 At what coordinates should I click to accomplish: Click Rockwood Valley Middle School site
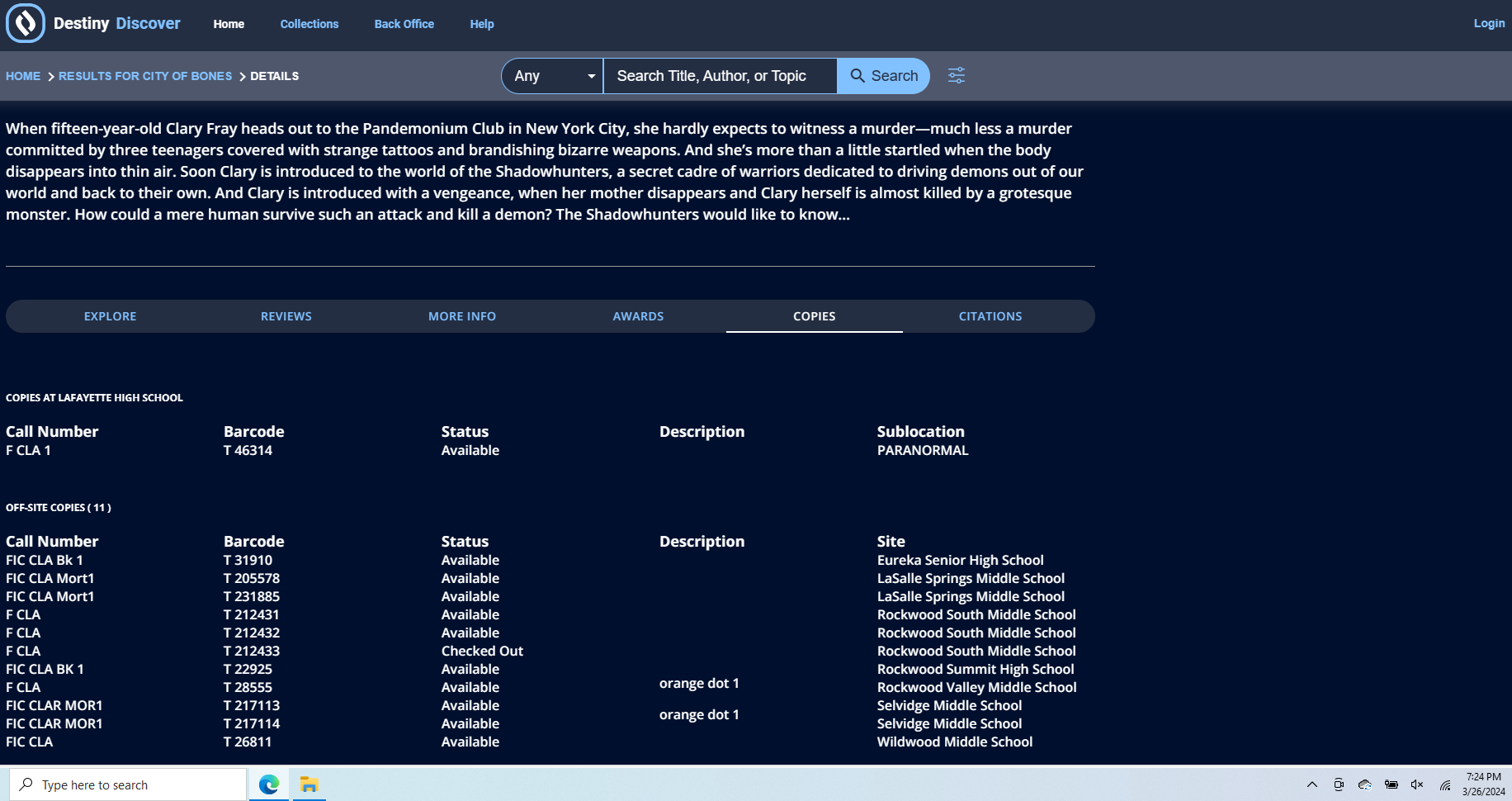click(x=976, y=687)
